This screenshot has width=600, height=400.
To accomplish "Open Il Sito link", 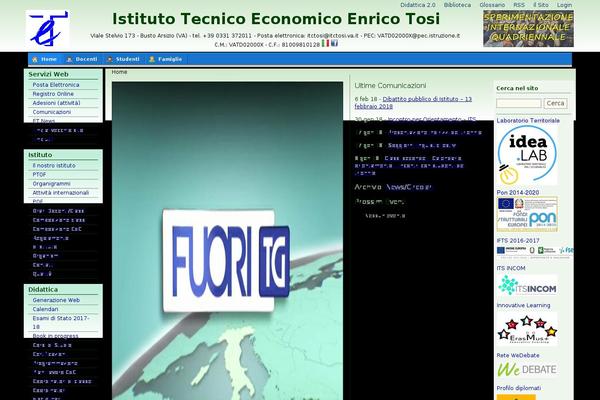I will pos(541,5).
